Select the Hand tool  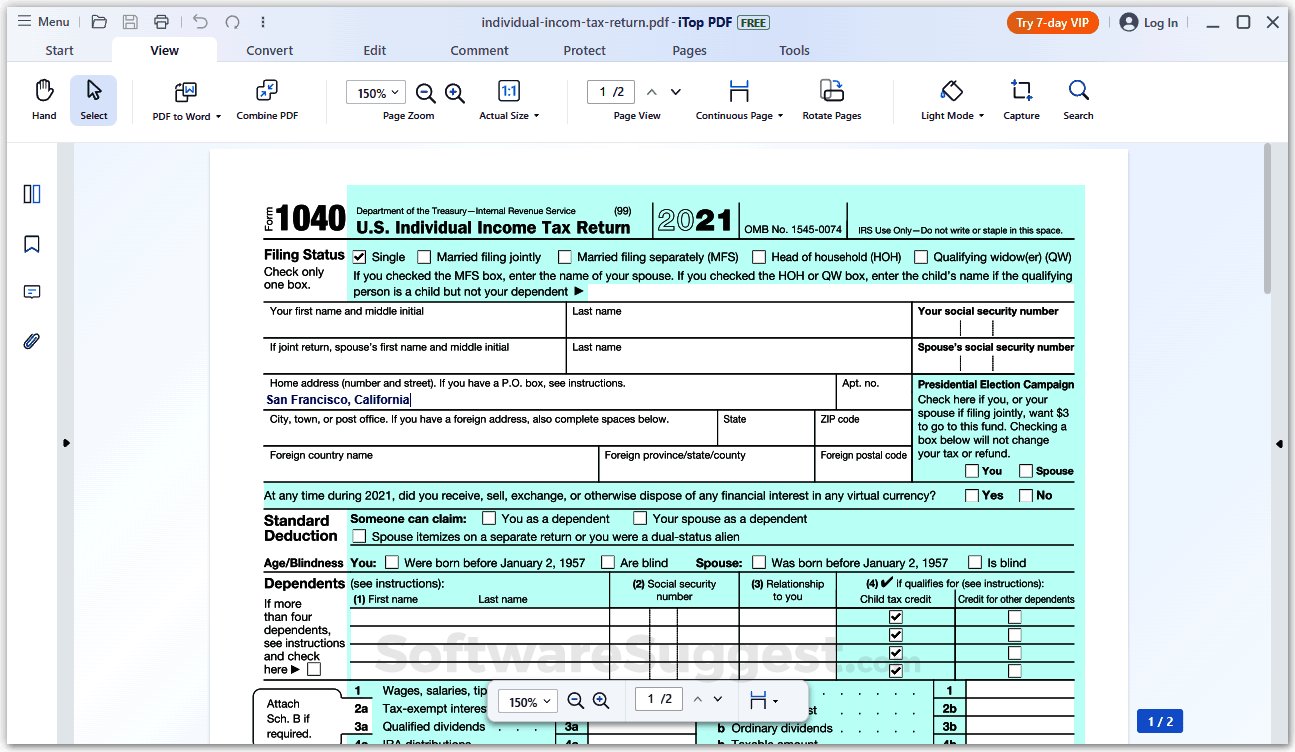[43, 98]
